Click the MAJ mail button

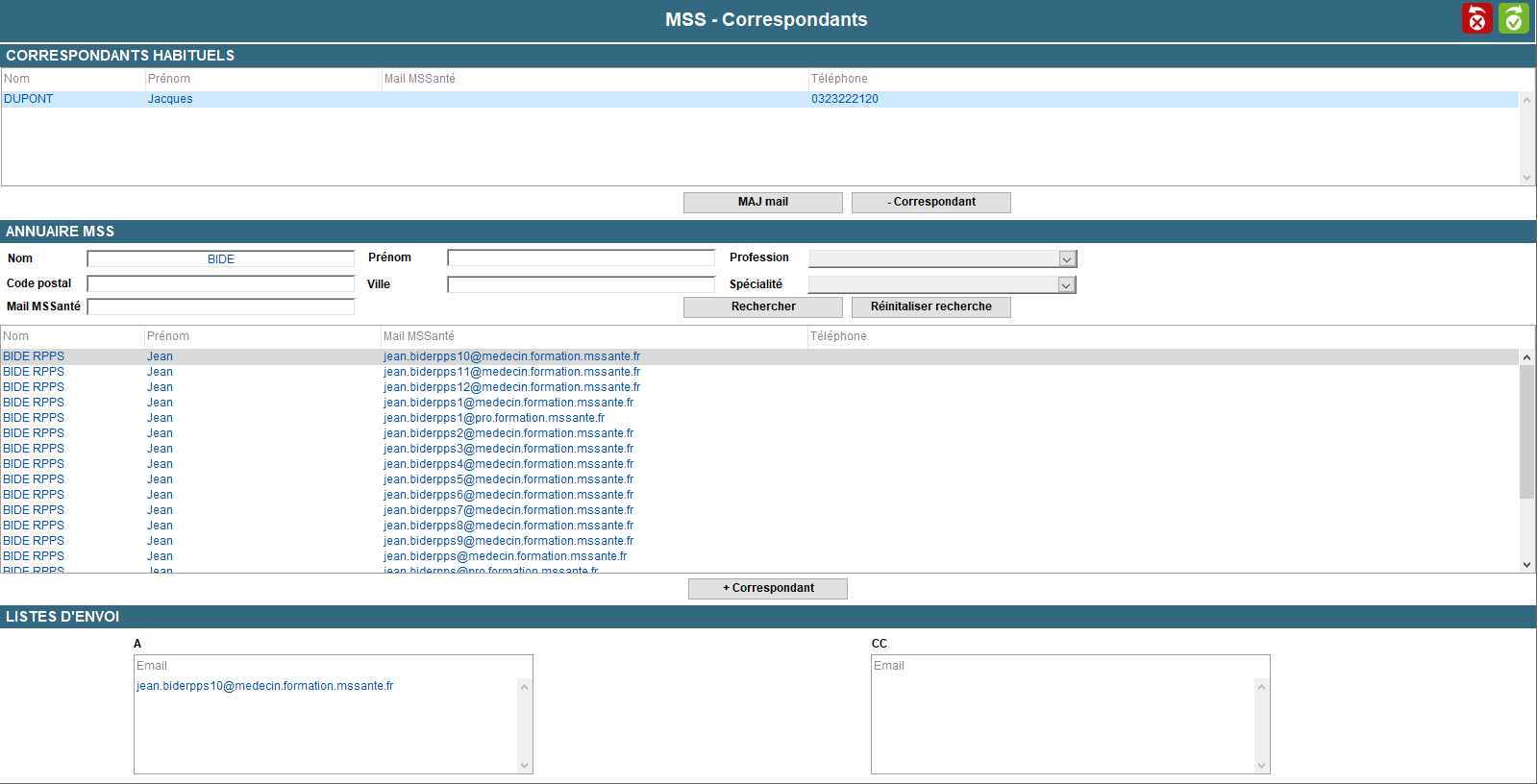[x=762, y=202]
